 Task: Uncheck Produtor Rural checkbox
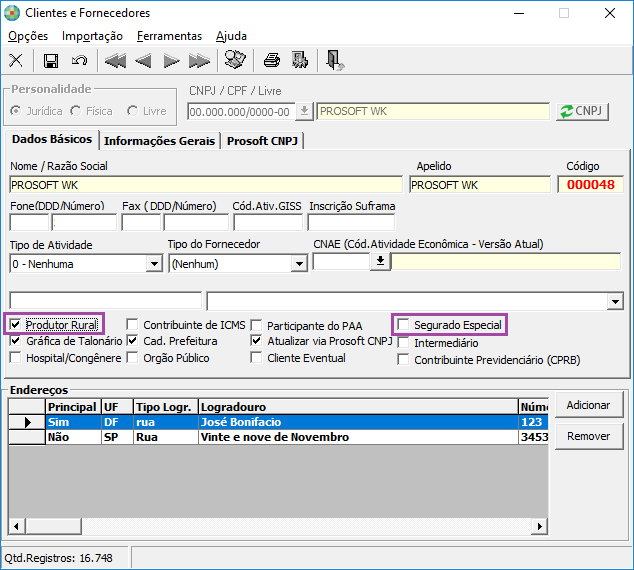[15, 324]
